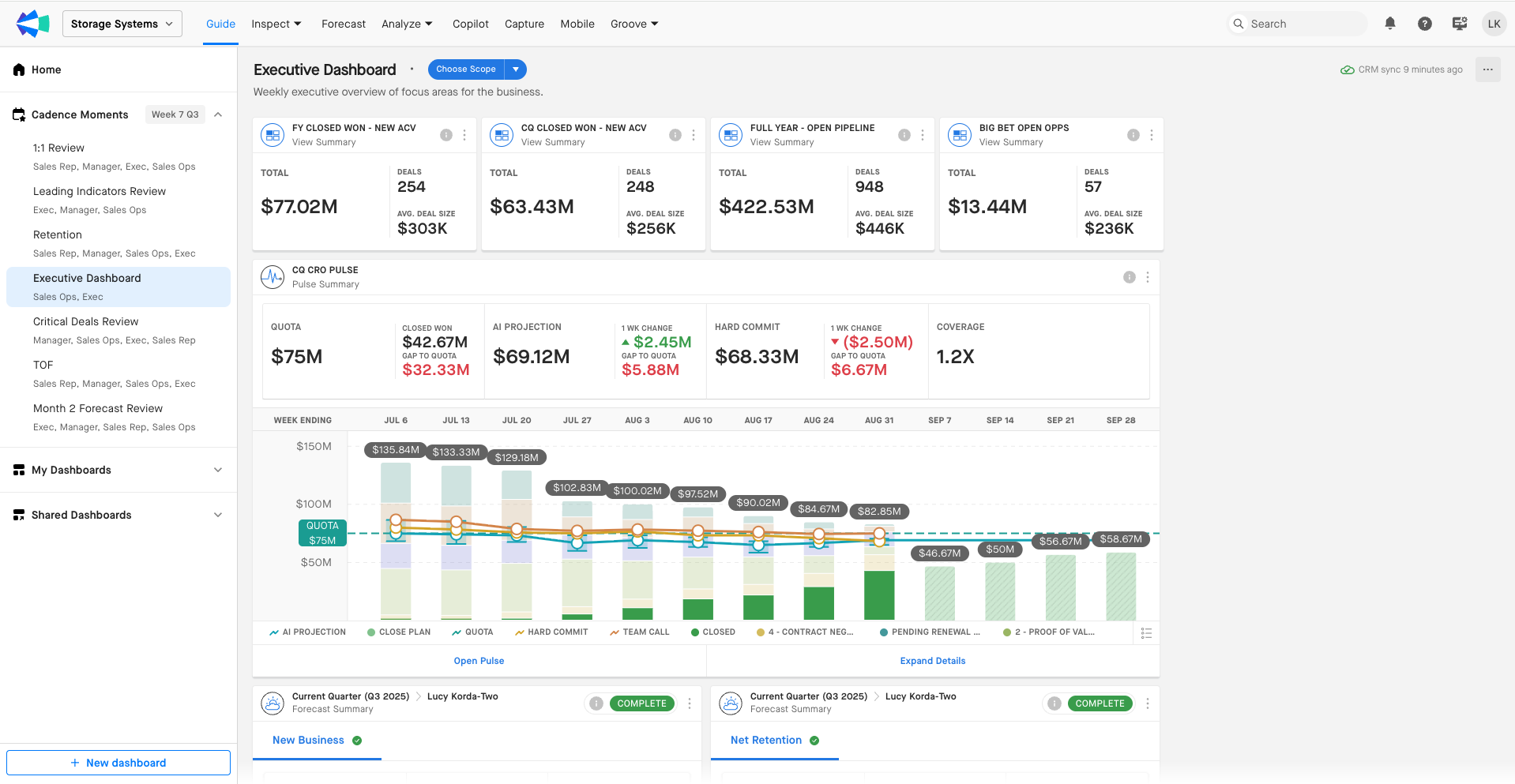Click the Full Year Open Pipeline card icon
Image resolution: width=1515 pixels, height=784 pixels.
pos(731,135)
